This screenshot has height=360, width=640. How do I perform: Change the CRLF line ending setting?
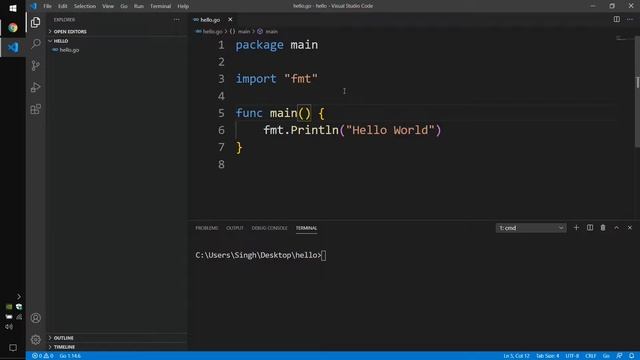tap(591, 356)
